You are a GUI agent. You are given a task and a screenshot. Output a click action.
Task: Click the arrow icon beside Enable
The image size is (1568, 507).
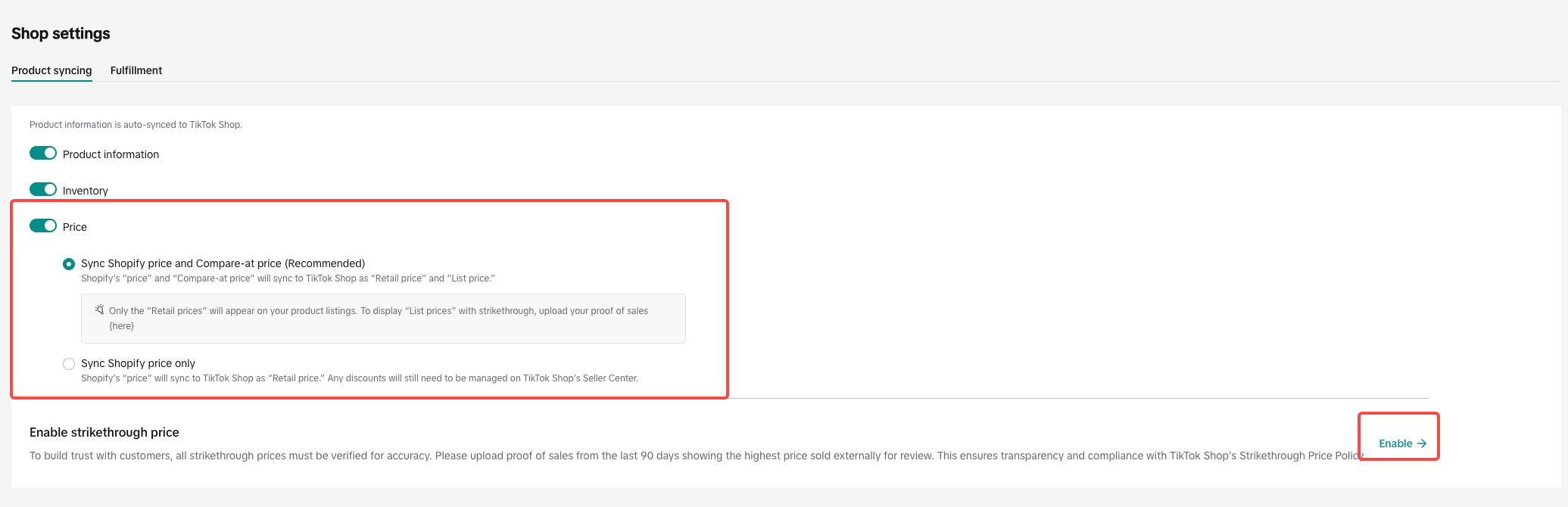point(1421,443)
